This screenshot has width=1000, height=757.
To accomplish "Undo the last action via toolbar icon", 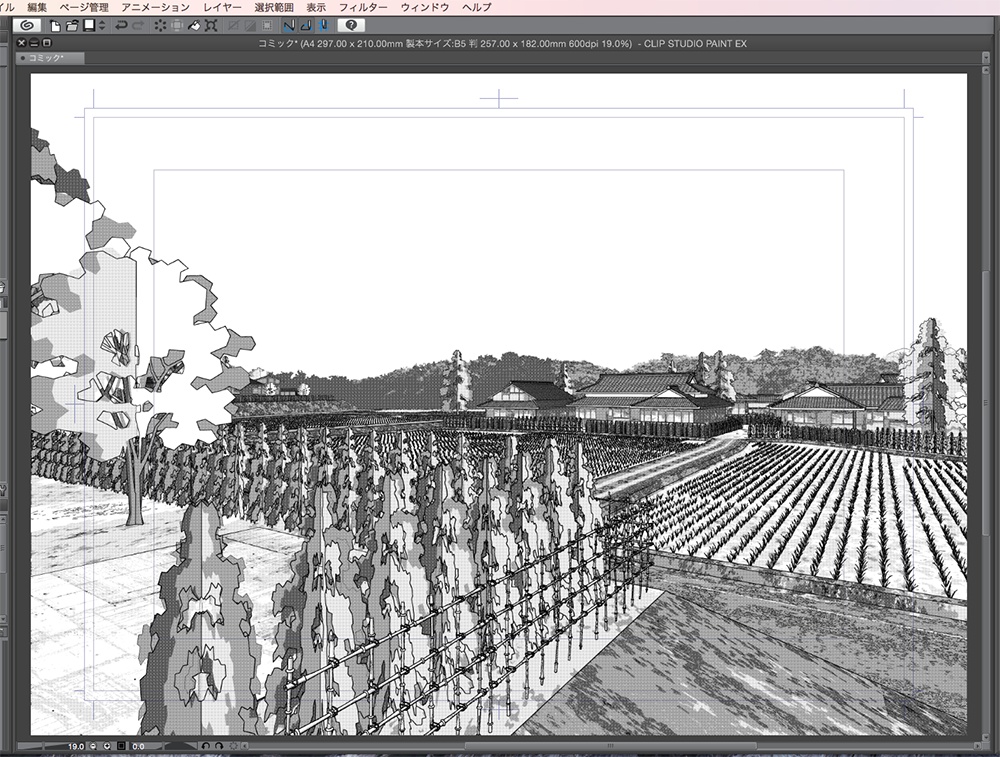I will (121, 28).
